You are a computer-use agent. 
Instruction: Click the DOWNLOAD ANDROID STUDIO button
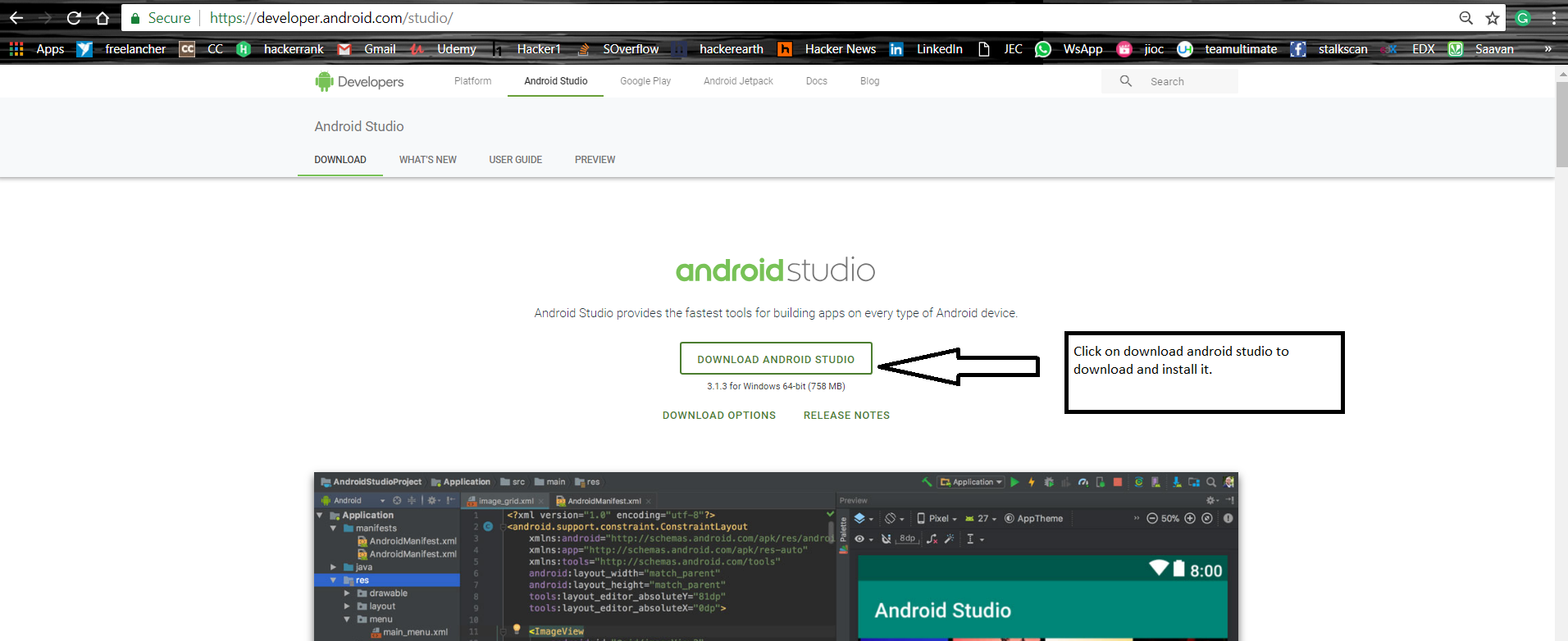pyautogui.click(x=776, y=359)
